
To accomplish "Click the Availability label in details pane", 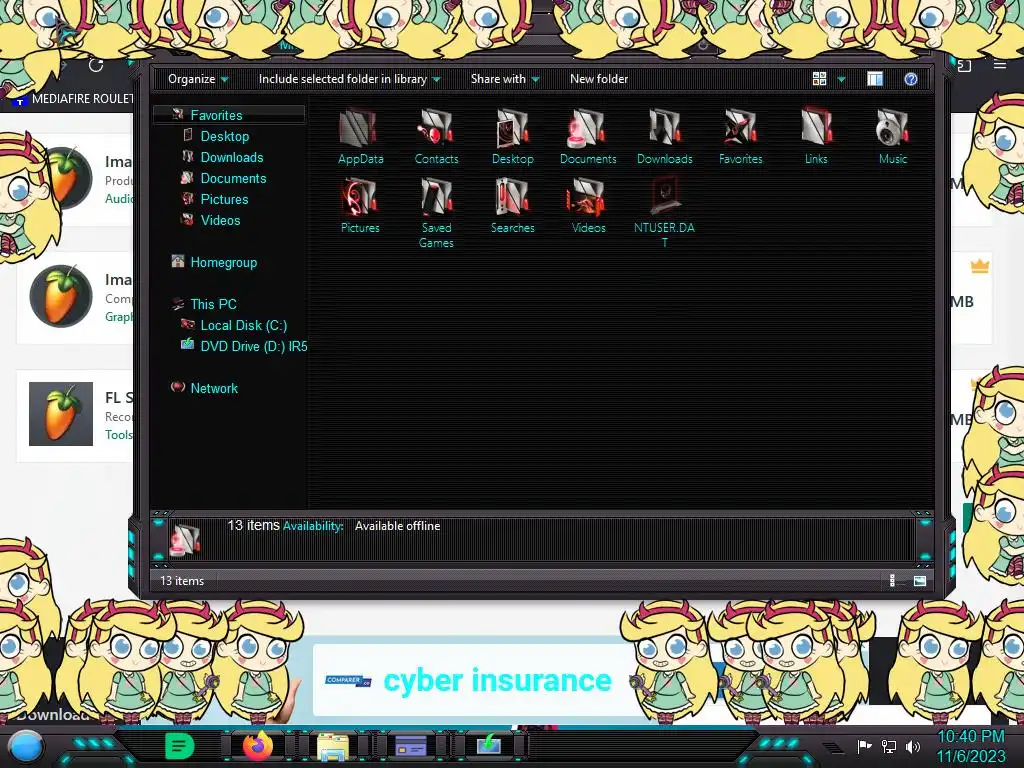I will (313, 526).
